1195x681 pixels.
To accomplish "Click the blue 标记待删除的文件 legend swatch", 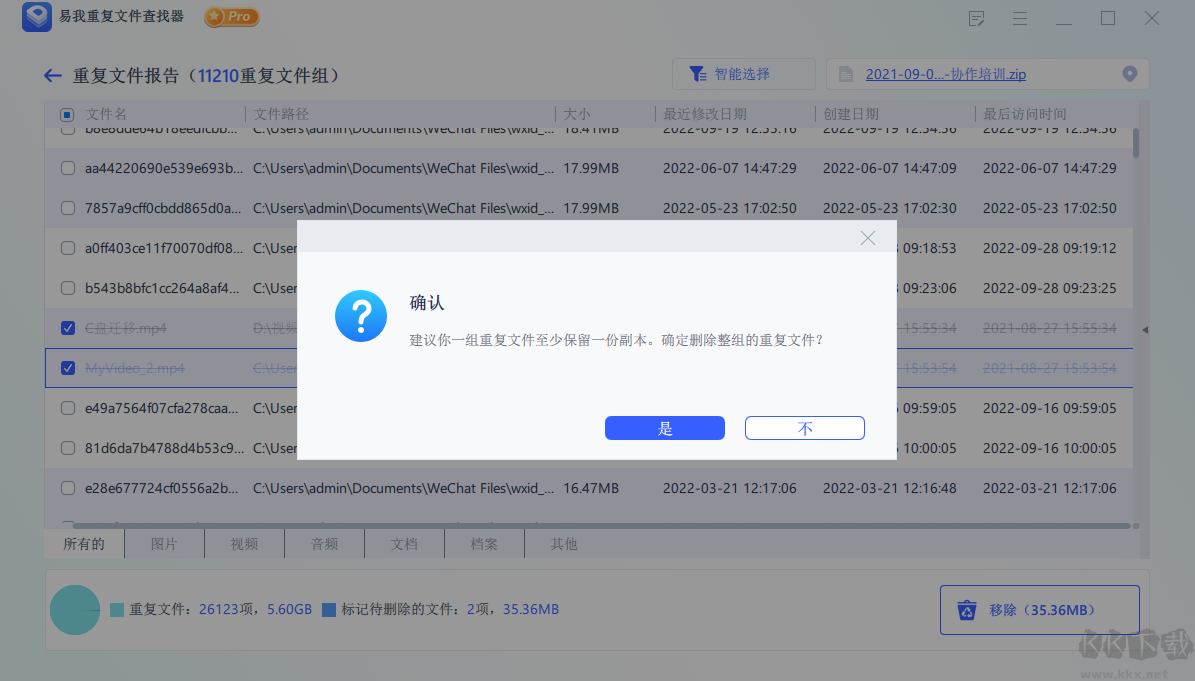I will (x=328, y=609).
